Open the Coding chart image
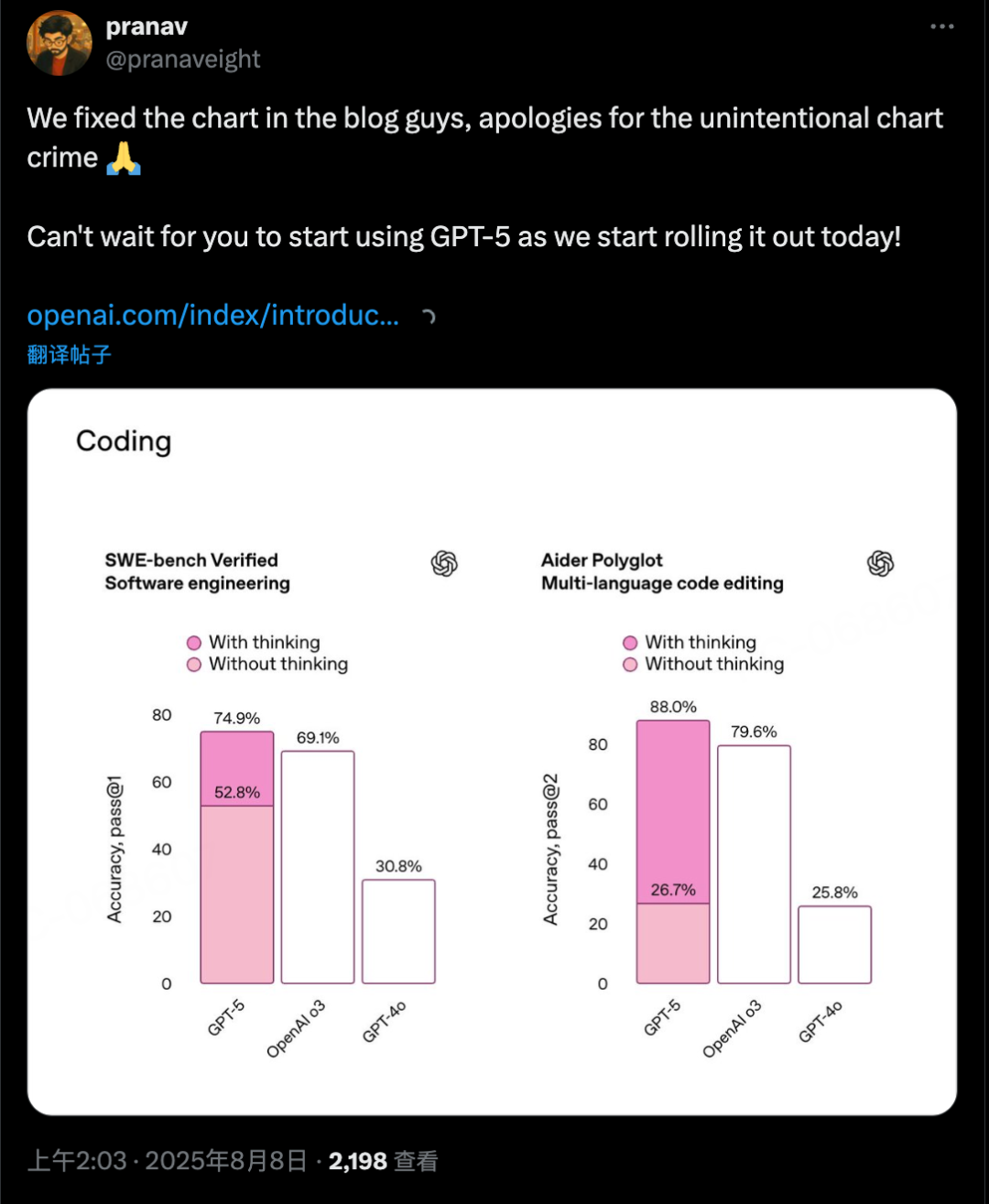 point(493,752)
